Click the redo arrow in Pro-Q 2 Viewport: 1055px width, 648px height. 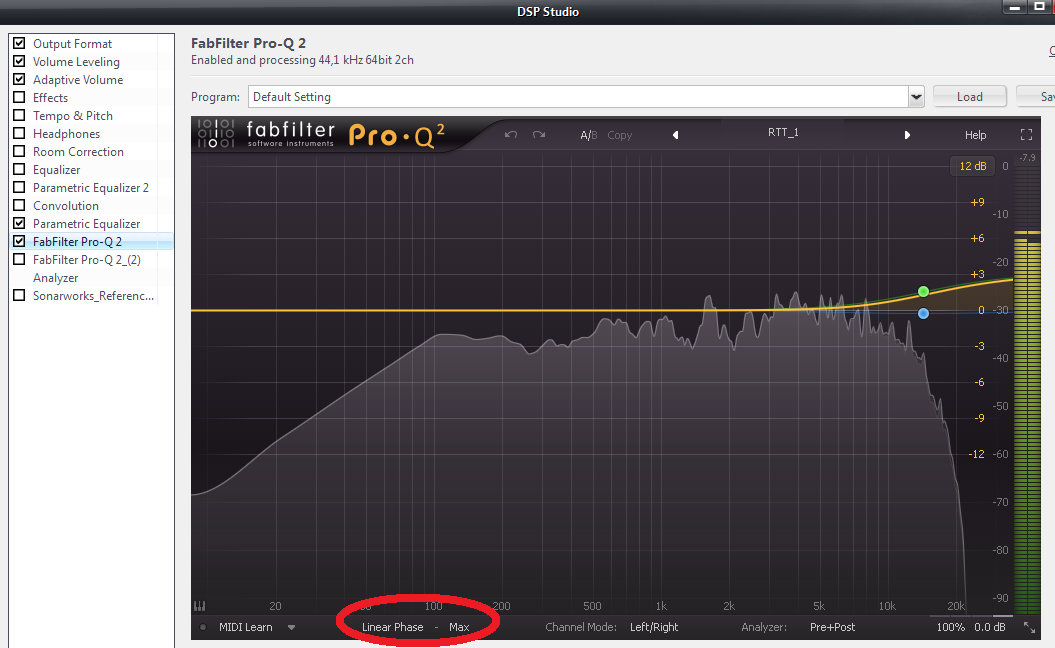539,135
